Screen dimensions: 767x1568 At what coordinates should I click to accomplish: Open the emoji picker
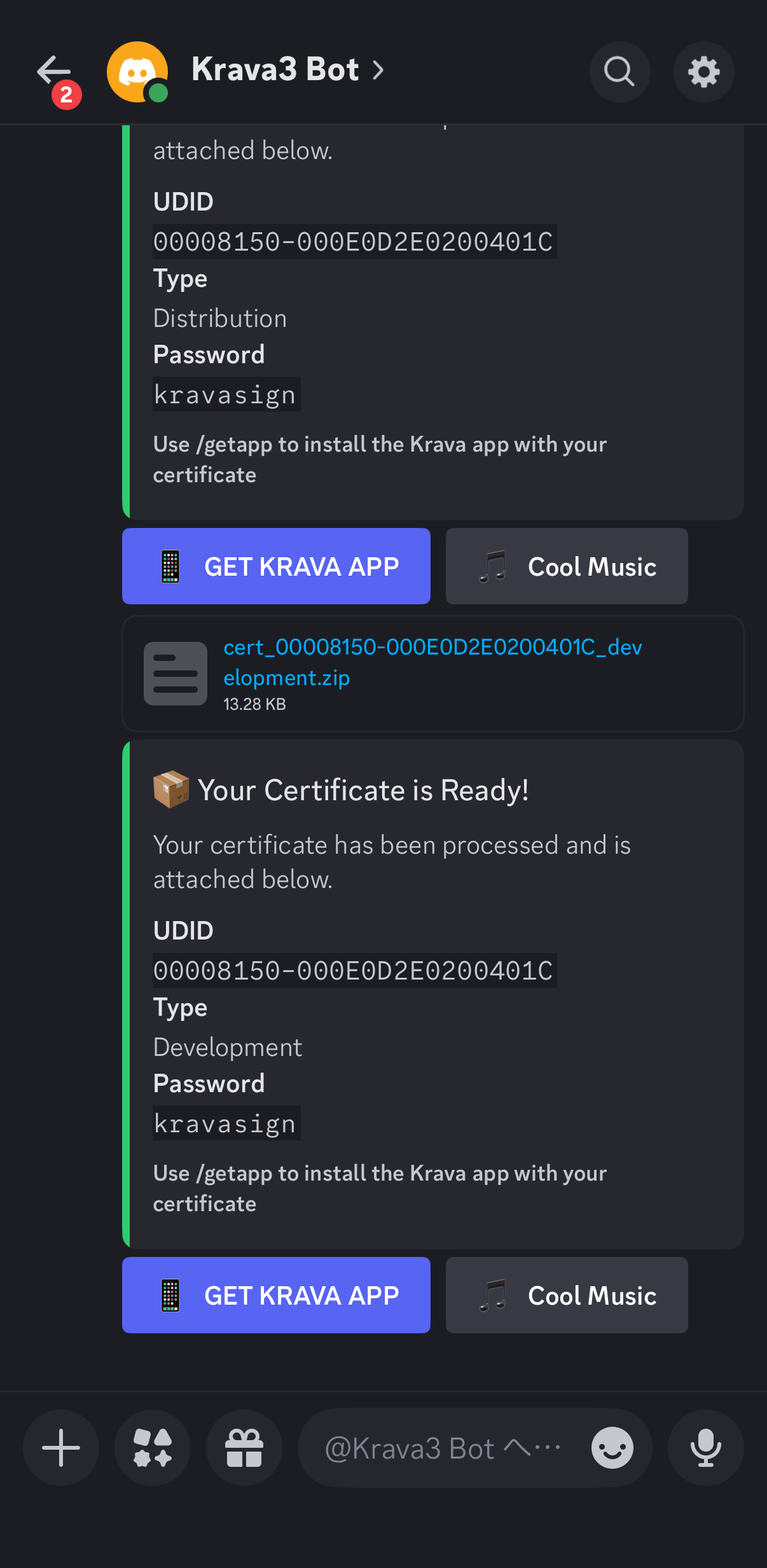612,1448
